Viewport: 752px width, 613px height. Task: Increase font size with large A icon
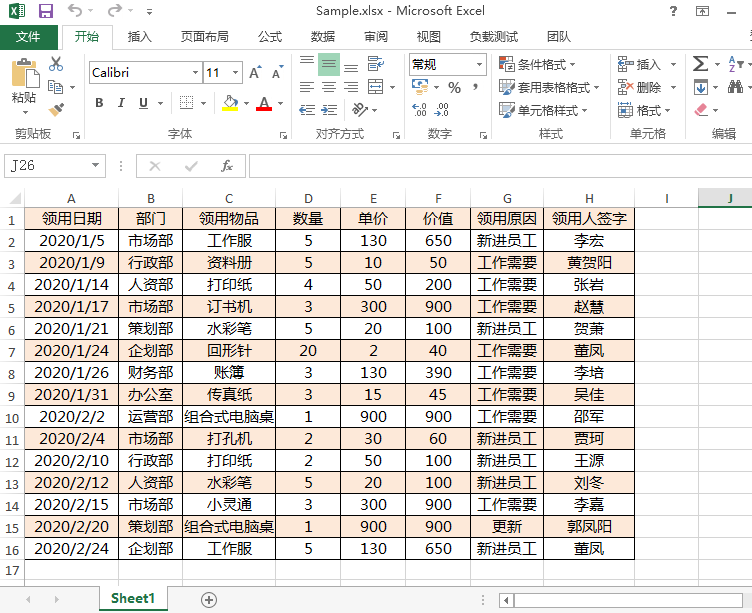(x=256, y=72)
